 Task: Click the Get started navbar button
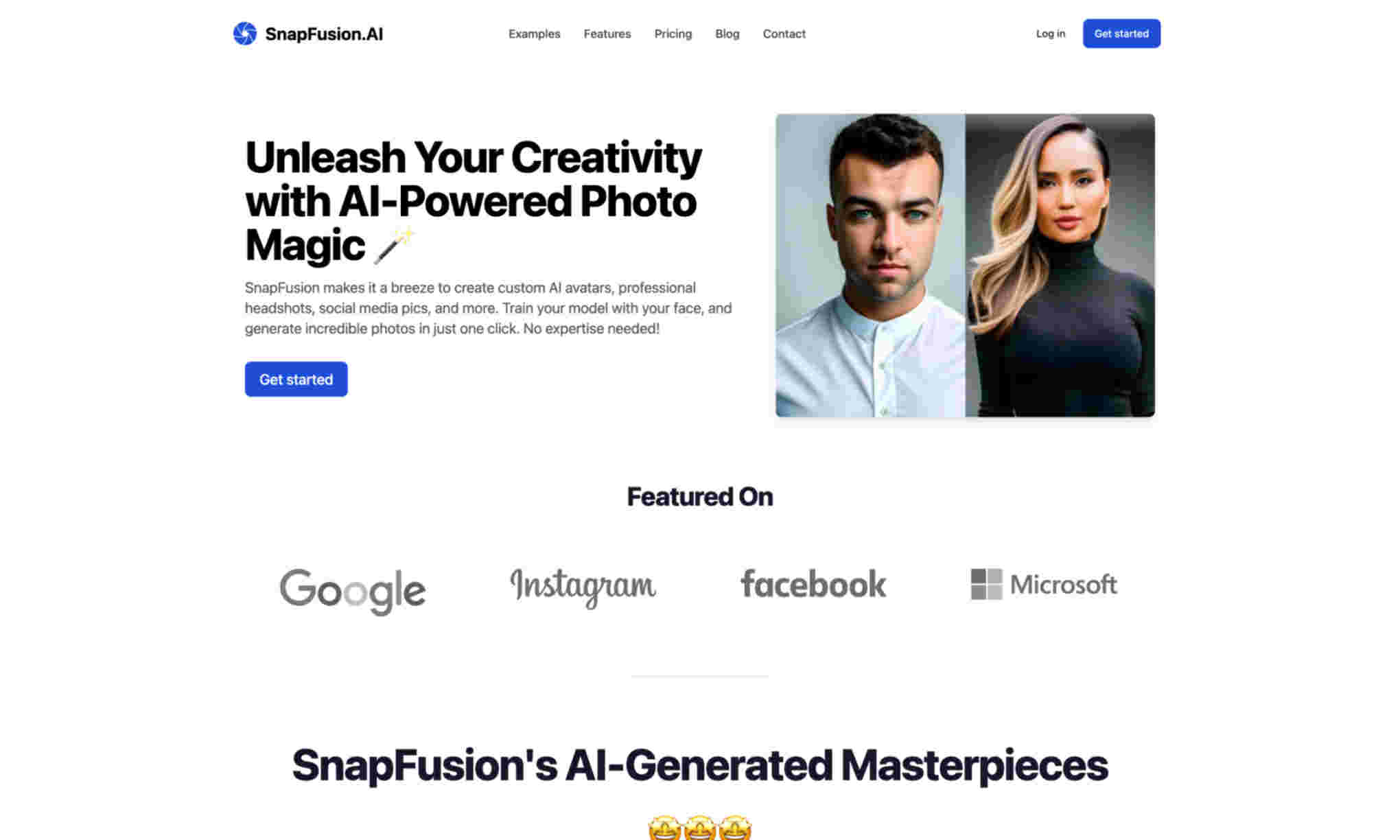click(1121, 33)
